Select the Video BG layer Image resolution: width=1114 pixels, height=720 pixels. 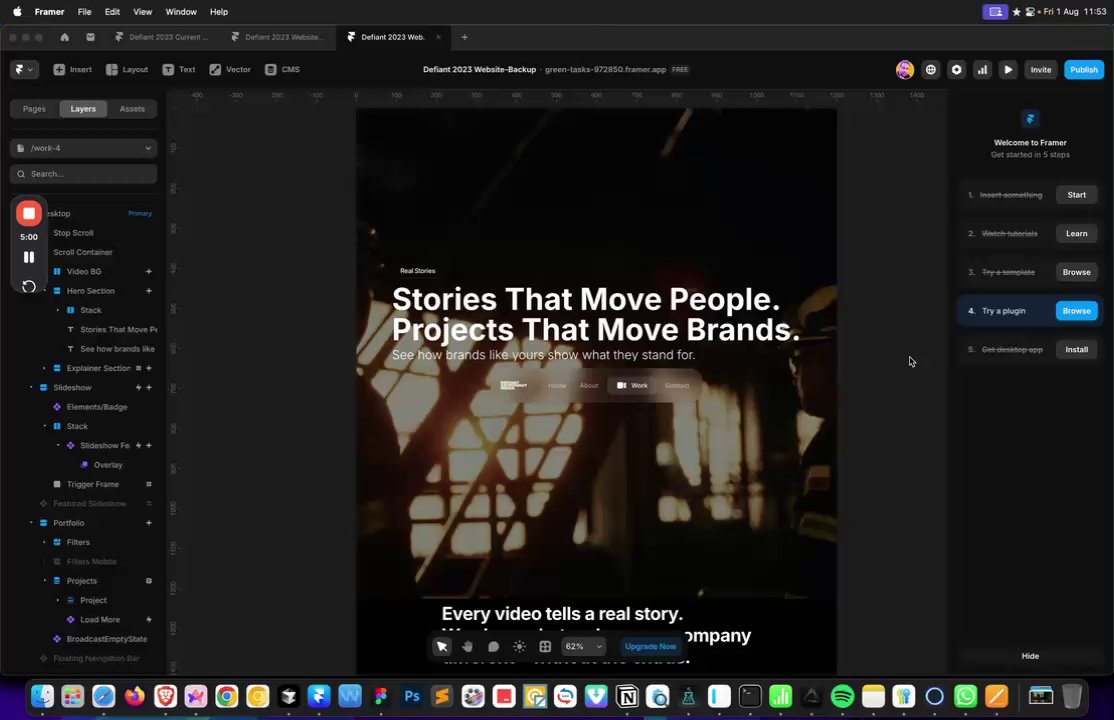[x=84, y=272]
